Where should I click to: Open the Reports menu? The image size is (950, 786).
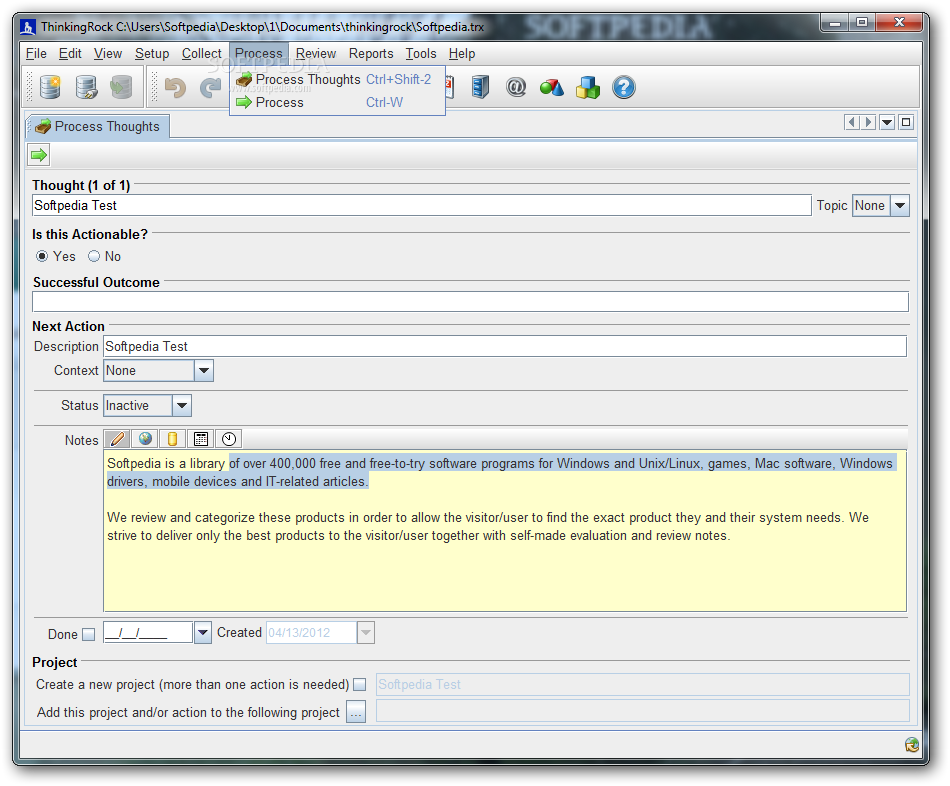click(371, 53)
